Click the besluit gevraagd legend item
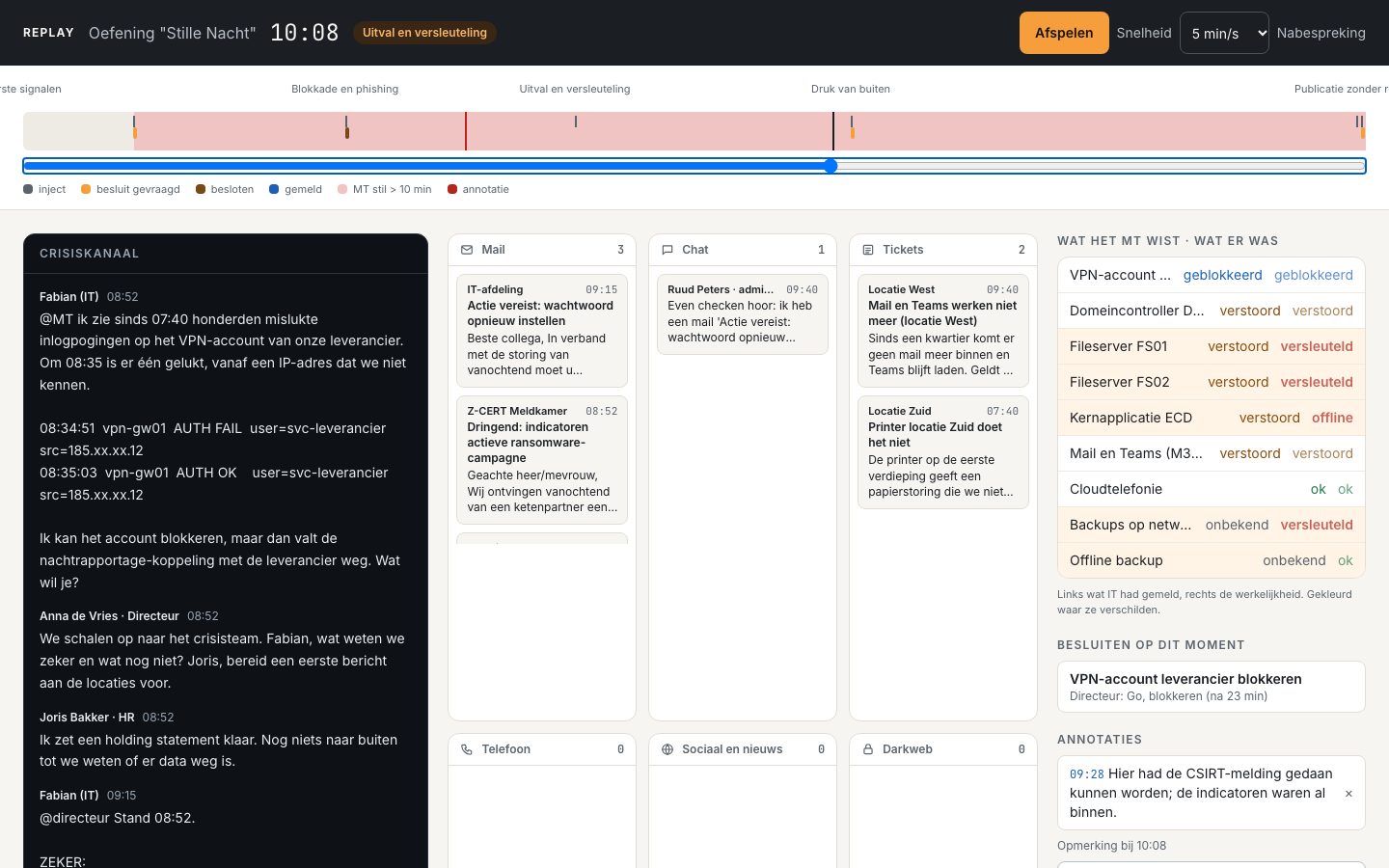The width and height of the screenshot is (1389, 868). pos(131,189)
